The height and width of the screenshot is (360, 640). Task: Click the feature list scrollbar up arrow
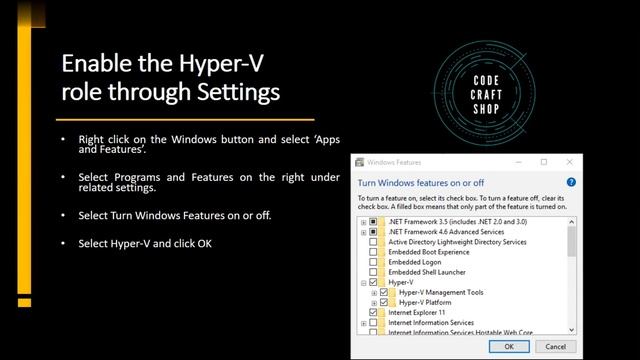[571, 222]
